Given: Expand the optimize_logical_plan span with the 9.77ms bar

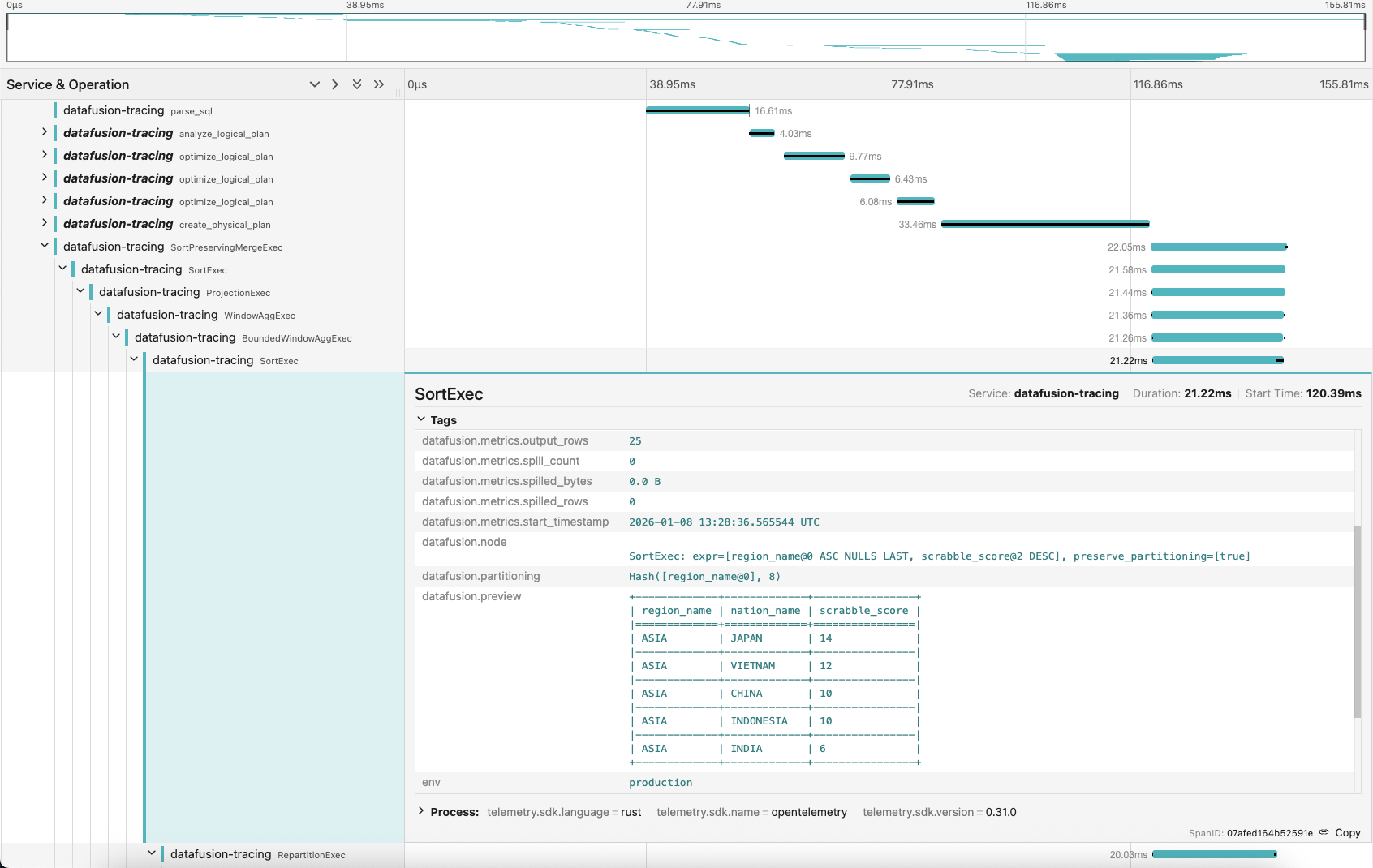Looking at the screenshot, I should click(x=45, y=155).
